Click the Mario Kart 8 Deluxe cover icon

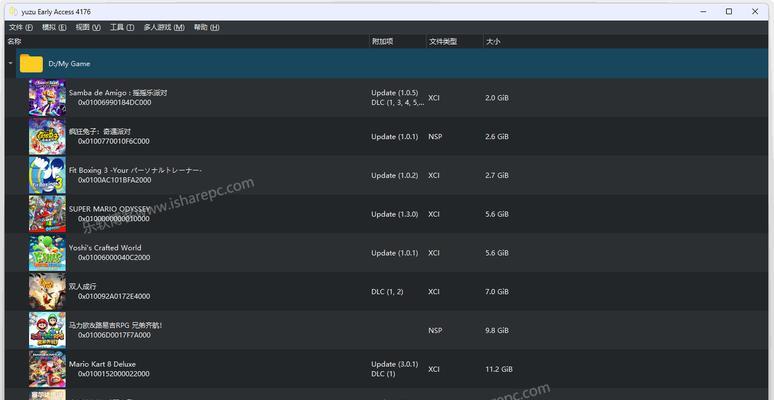(x=47, y=369)
